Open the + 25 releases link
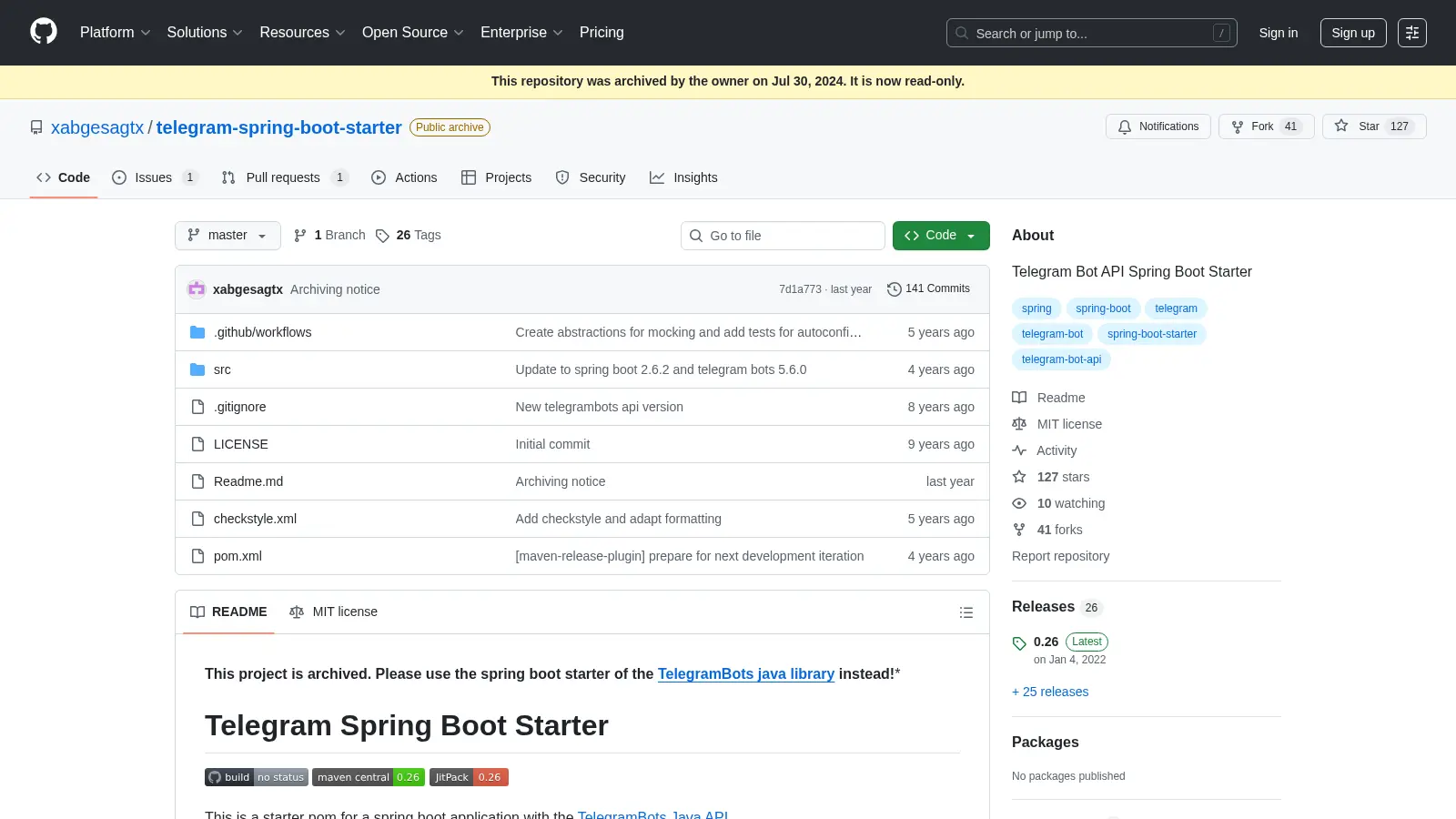 1050,692
